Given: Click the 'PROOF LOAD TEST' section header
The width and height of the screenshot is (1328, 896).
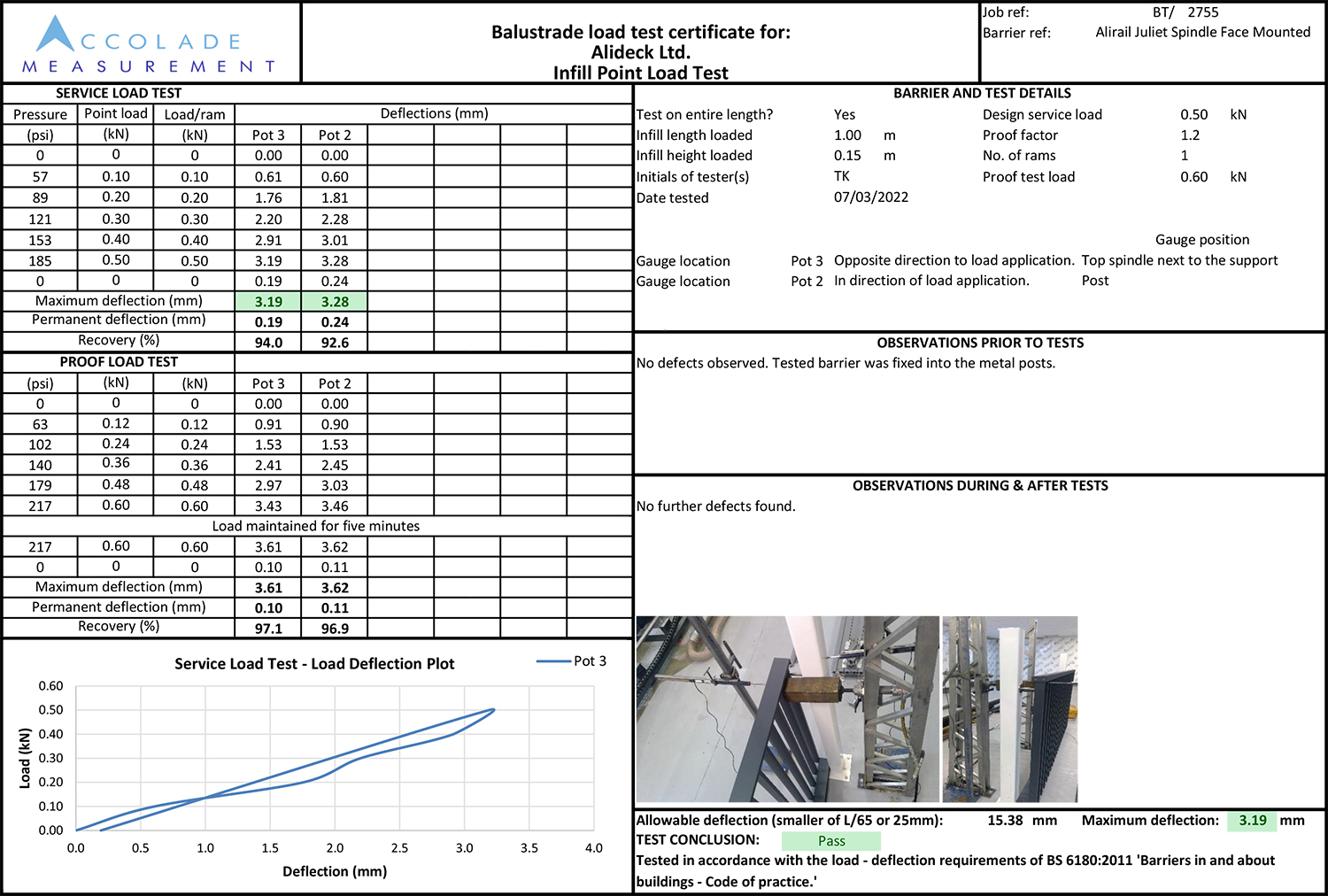Looking at the screenshot, I should click(x=119, y=361).
